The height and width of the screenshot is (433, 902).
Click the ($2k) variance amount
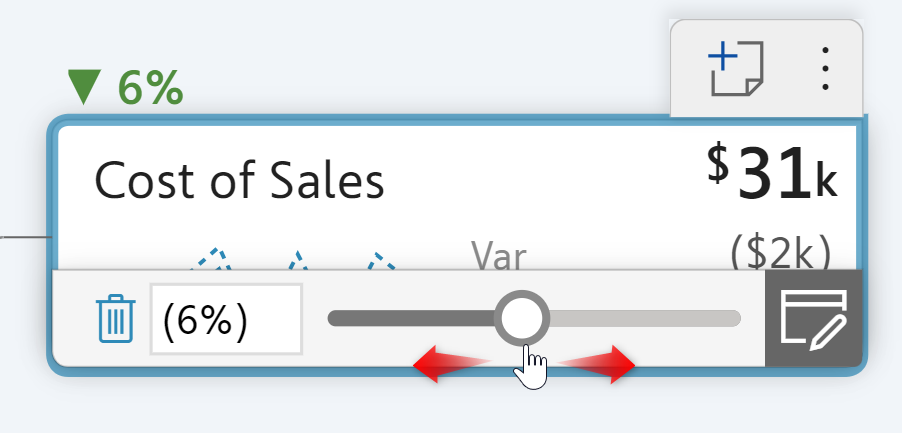click(781, 254)
